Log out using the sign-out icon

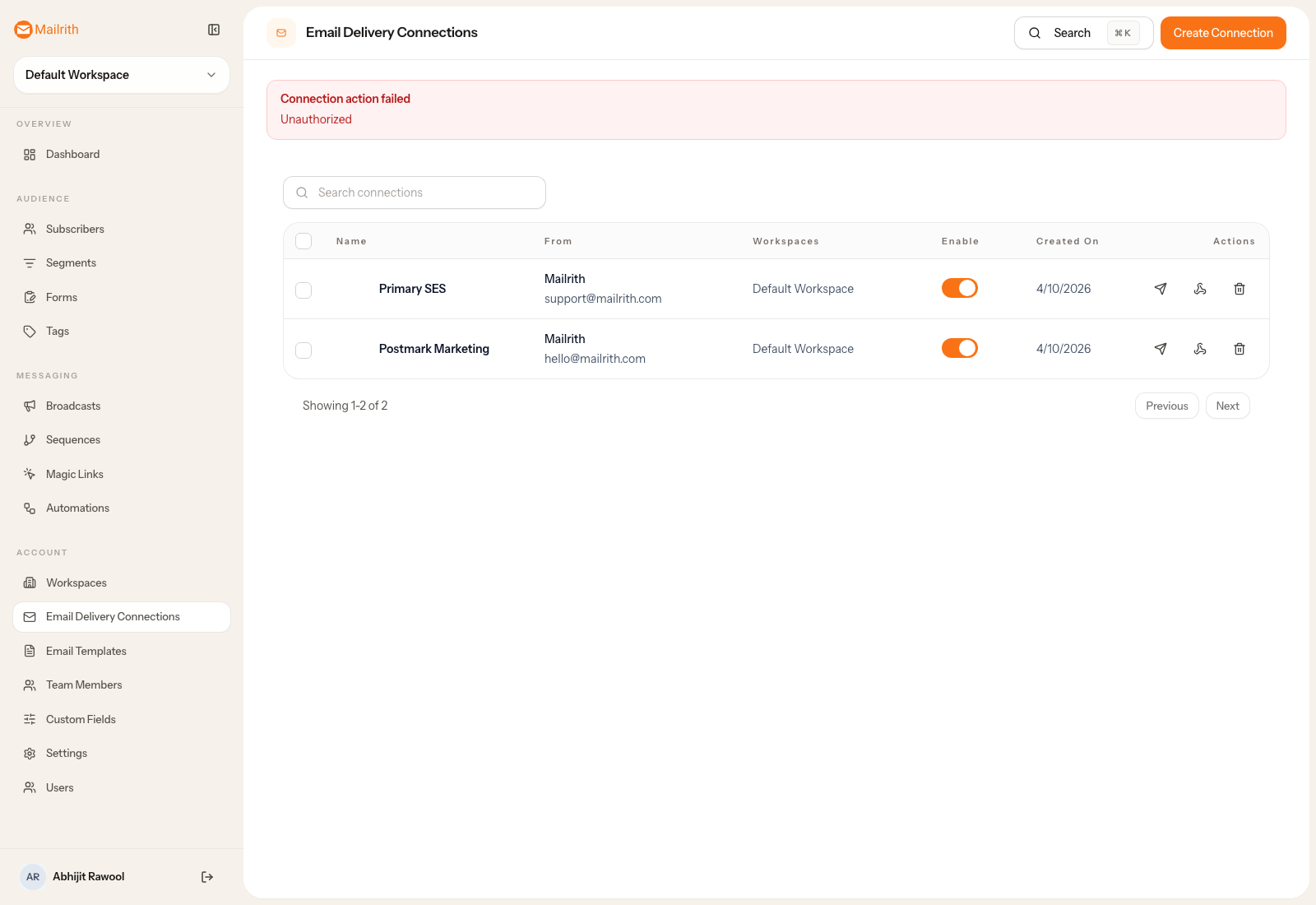206,876
